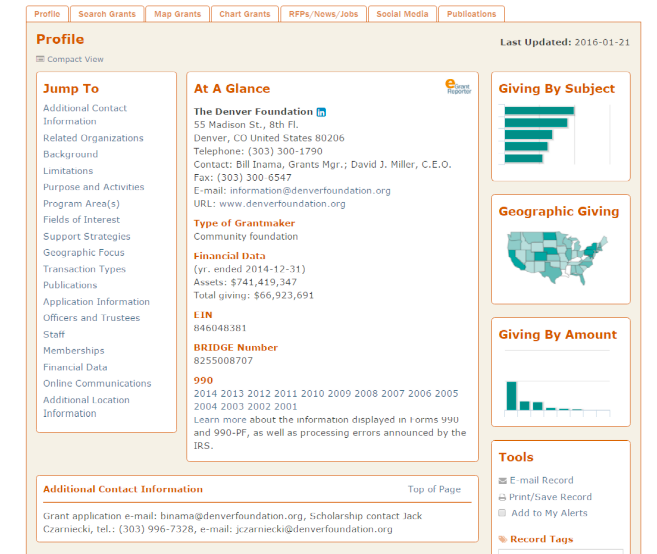Click the Geographic Giving heading
Image resolution: width=657 pixels, height=554 pixels.
559,211
